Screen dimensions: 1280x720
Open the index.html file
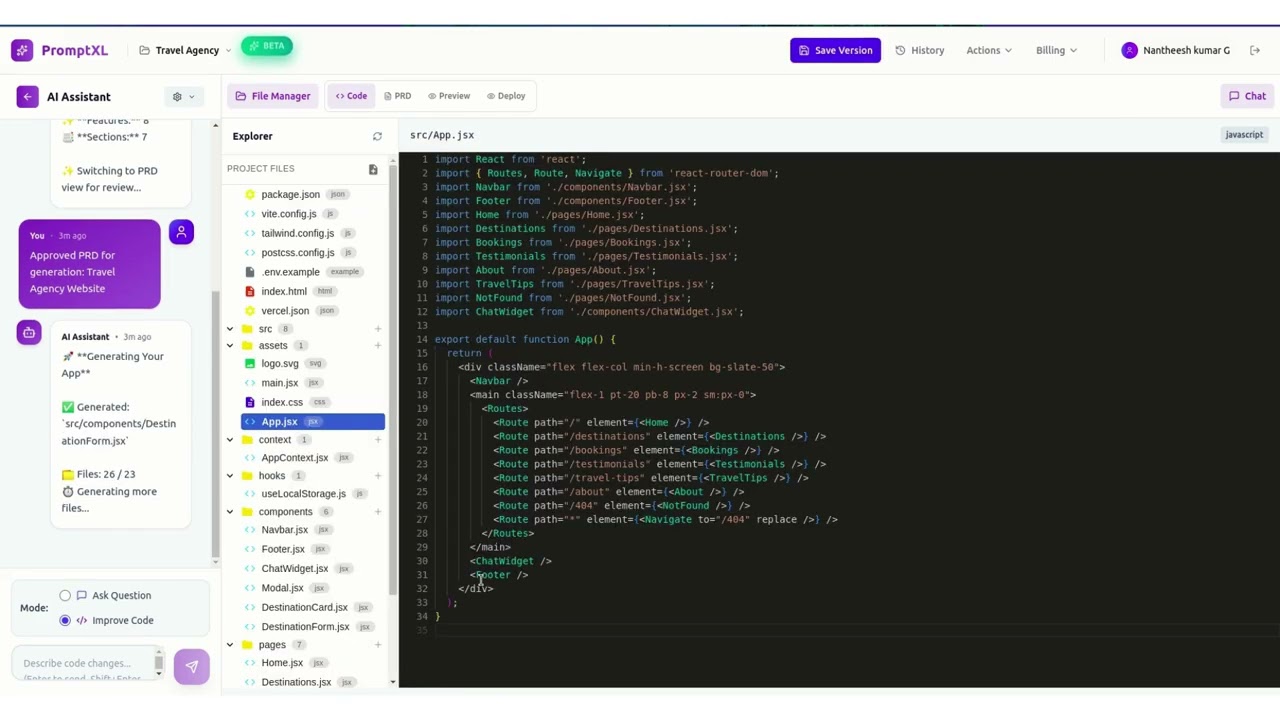[283, 291]
